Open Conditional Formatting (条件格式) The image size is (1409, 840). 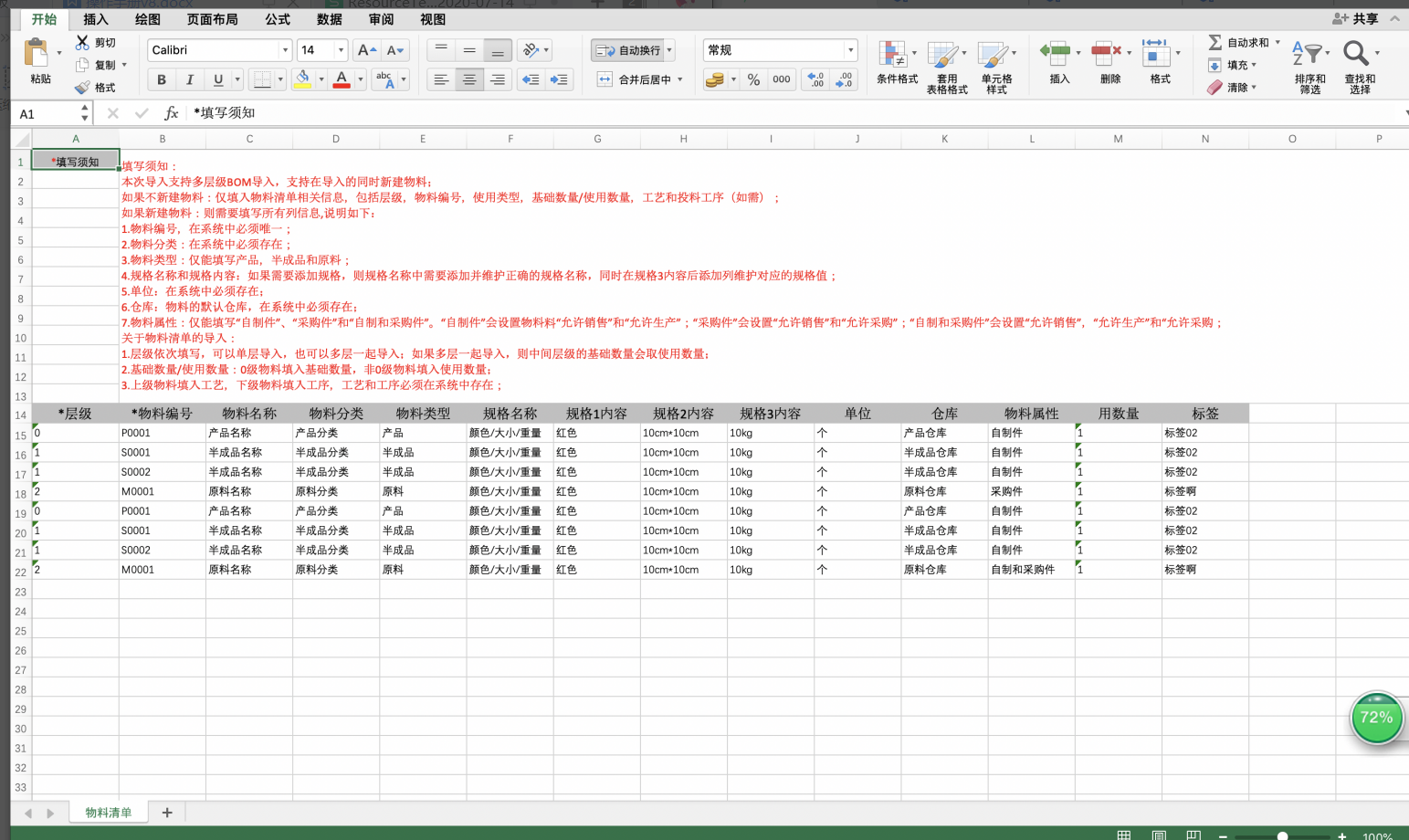pyautogui.click(x=896, y=62)
